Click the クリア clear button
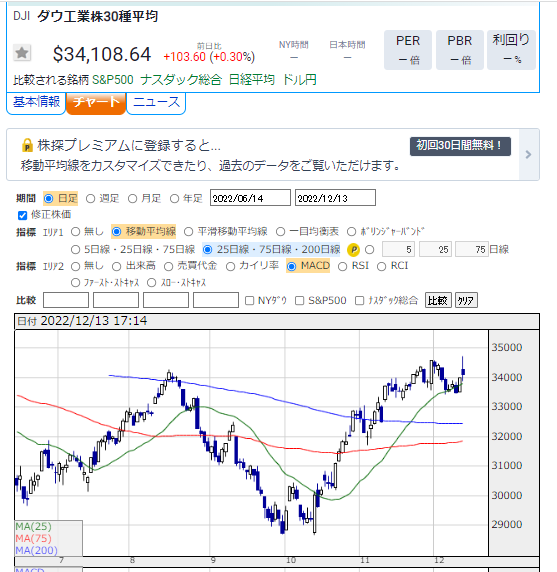Image resolution: width=557 pixels, height=572 pixels. pos(466,300)
